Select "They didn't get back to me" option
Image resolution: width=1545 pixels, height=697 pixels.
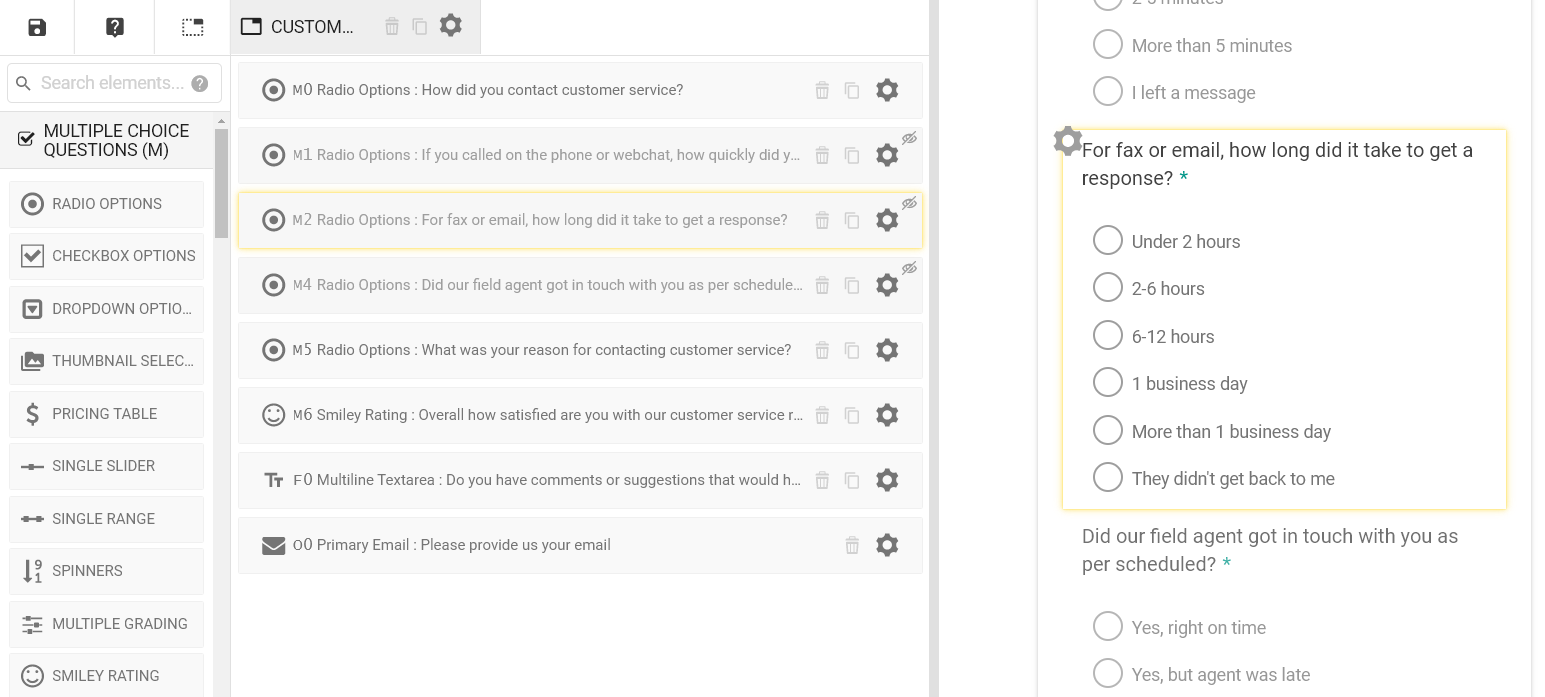pyautogui.click(x=1107, y=478)
